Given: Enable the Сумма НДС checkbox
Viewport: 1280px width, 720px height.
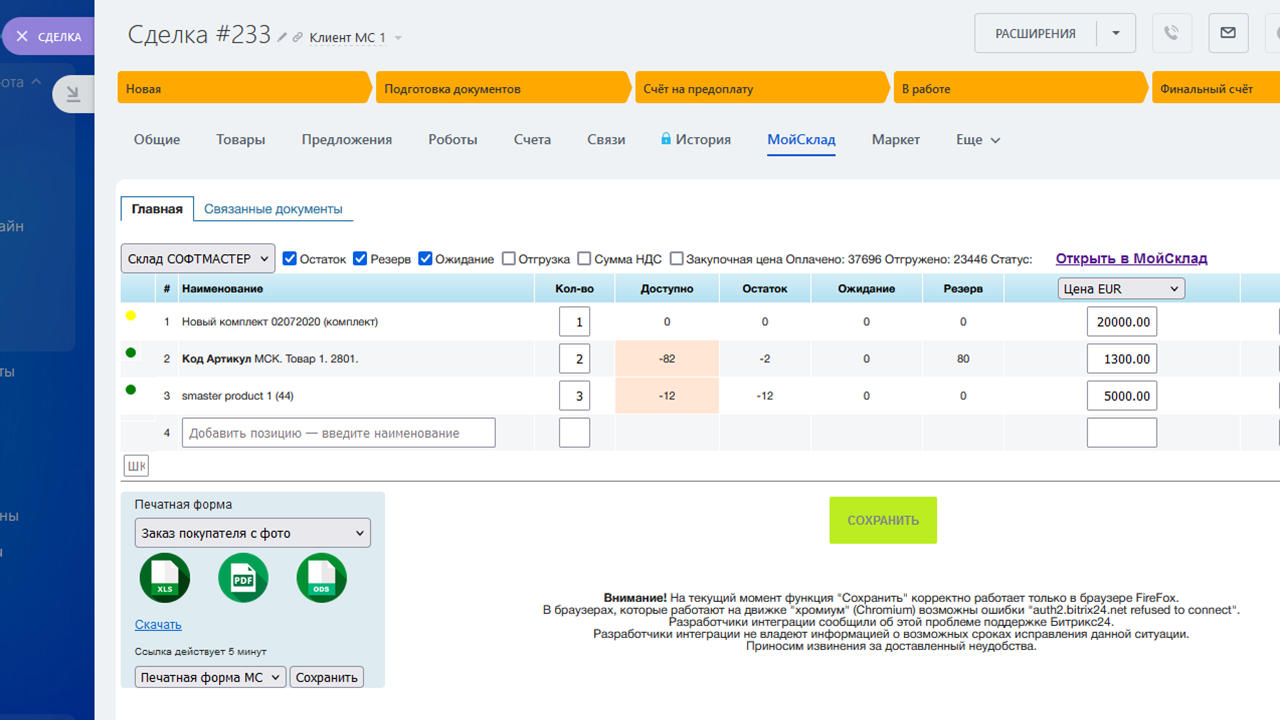Looking at the screenshot, I should (x=585, y=259).
